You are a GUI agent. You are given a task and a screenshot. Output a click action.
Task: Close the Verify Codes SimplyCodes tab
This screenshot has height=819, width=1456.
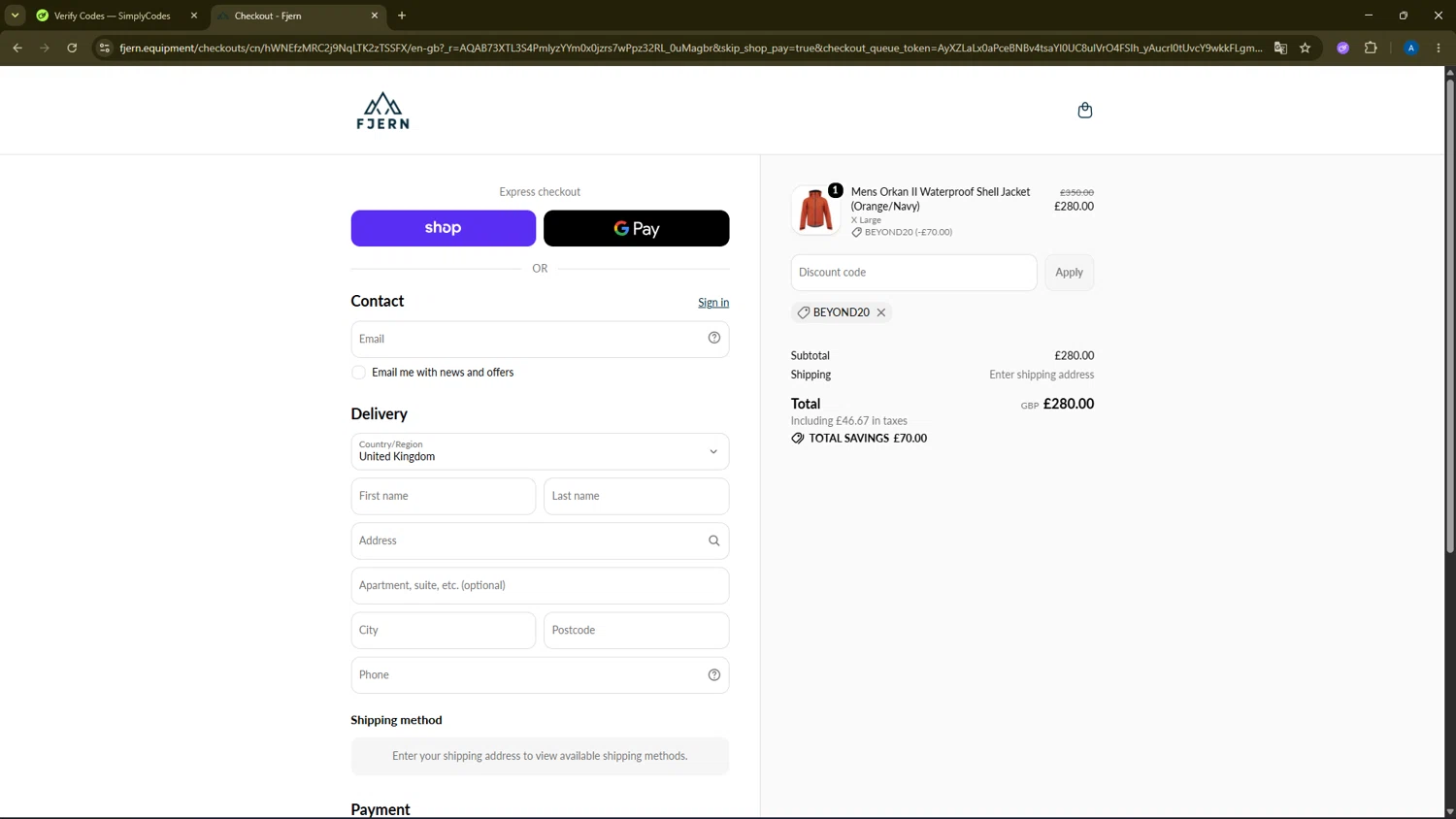point(194,16)
